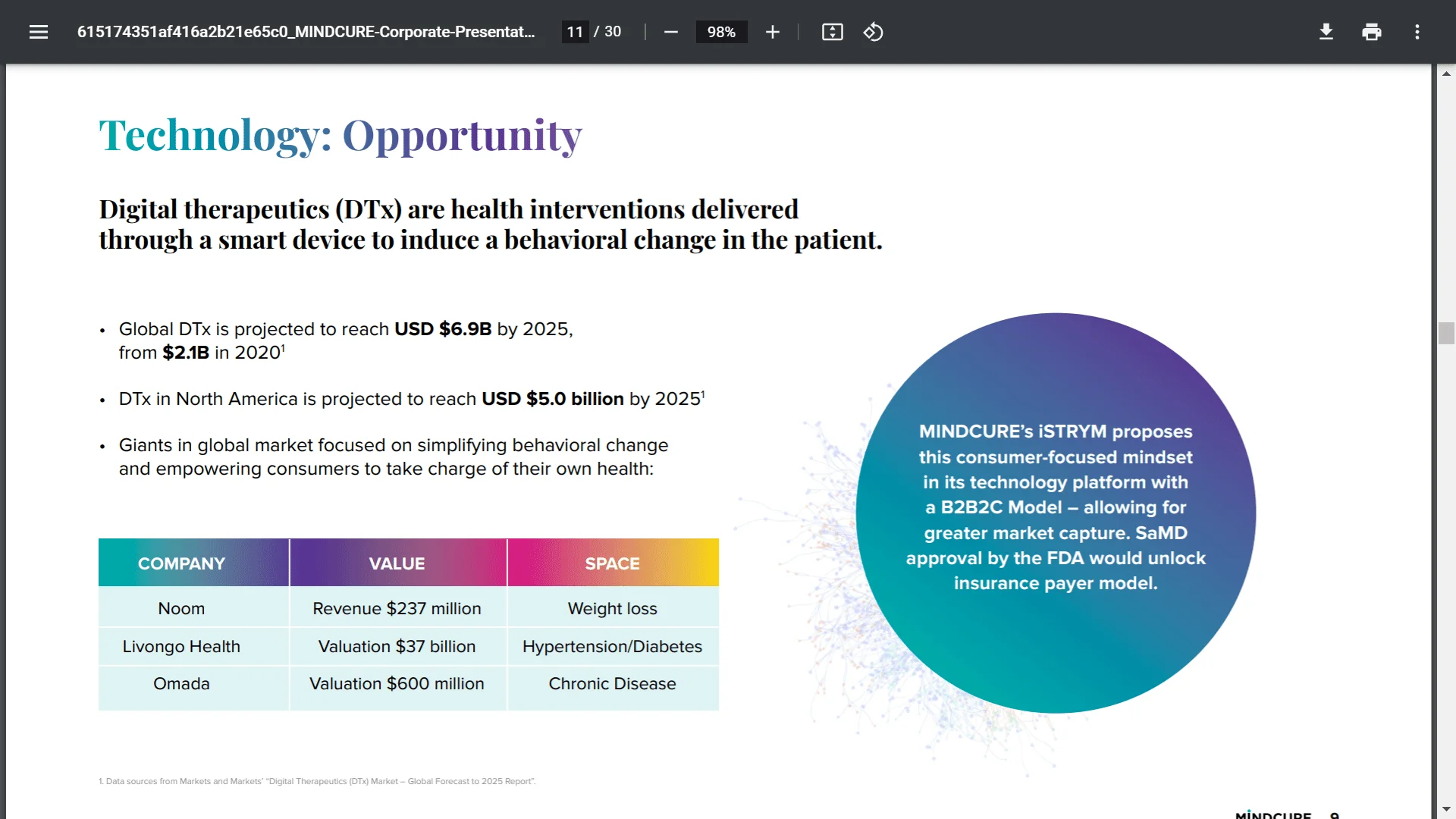
Task: Print the presentation document
Action: [1372, 32]
